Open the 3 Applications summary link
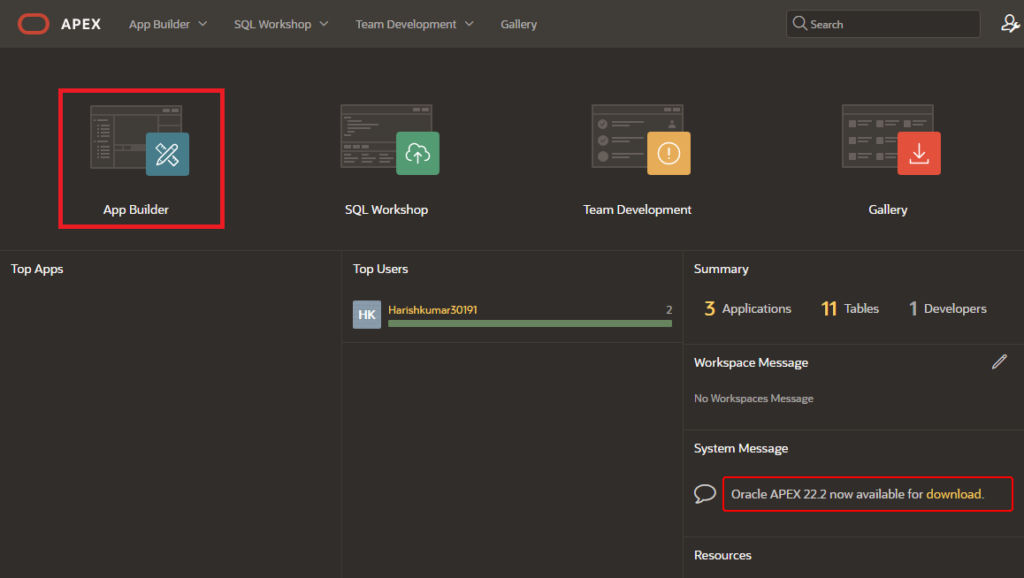Viewport: 1024px width, 578px height. point(747,309)
